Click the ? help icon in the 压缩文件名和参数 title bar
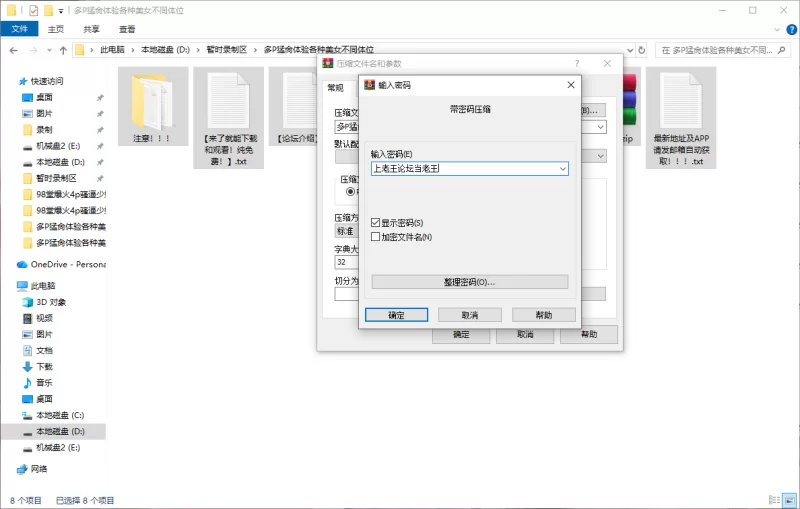Image resolution: width=800 pixels, height=509 pixels. pos(577,64)
